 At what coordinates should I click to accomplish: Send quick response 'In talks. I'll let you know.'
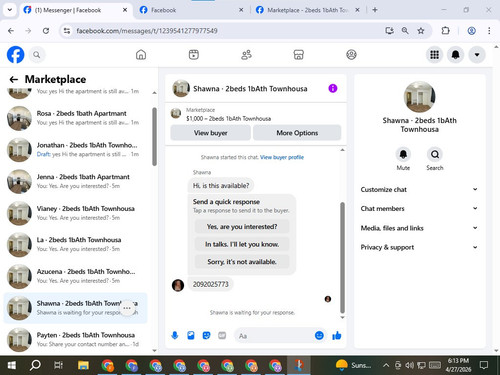(242, 244)
